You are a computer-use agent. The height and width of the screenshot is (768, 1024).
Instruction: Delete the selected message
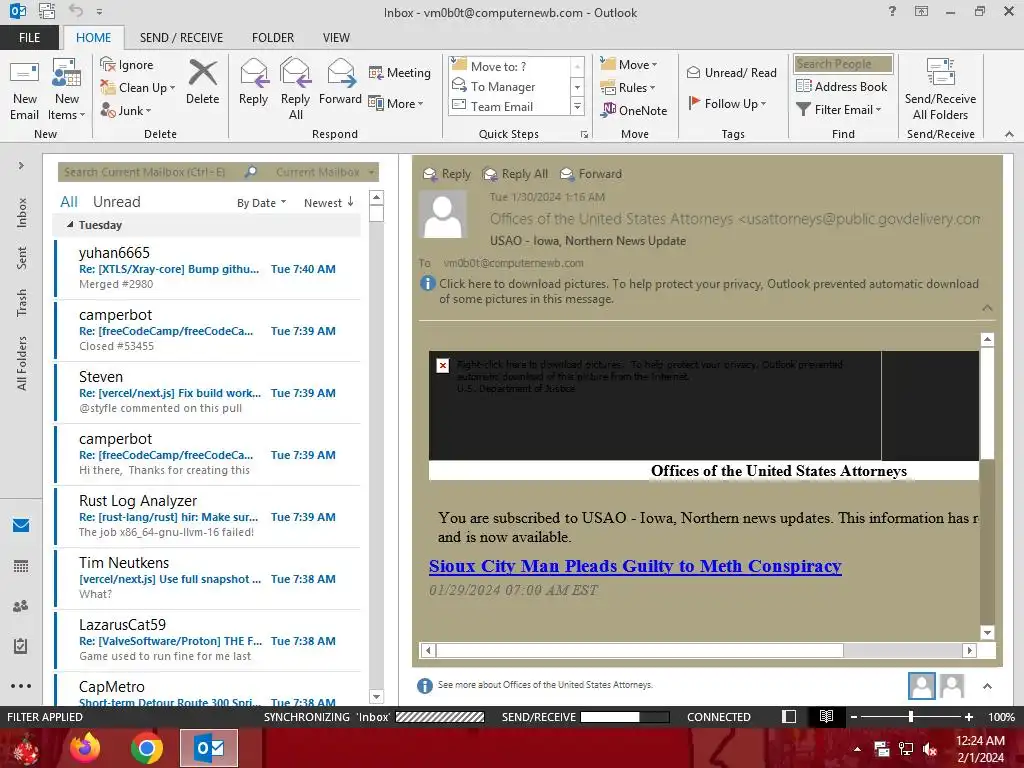202,82
